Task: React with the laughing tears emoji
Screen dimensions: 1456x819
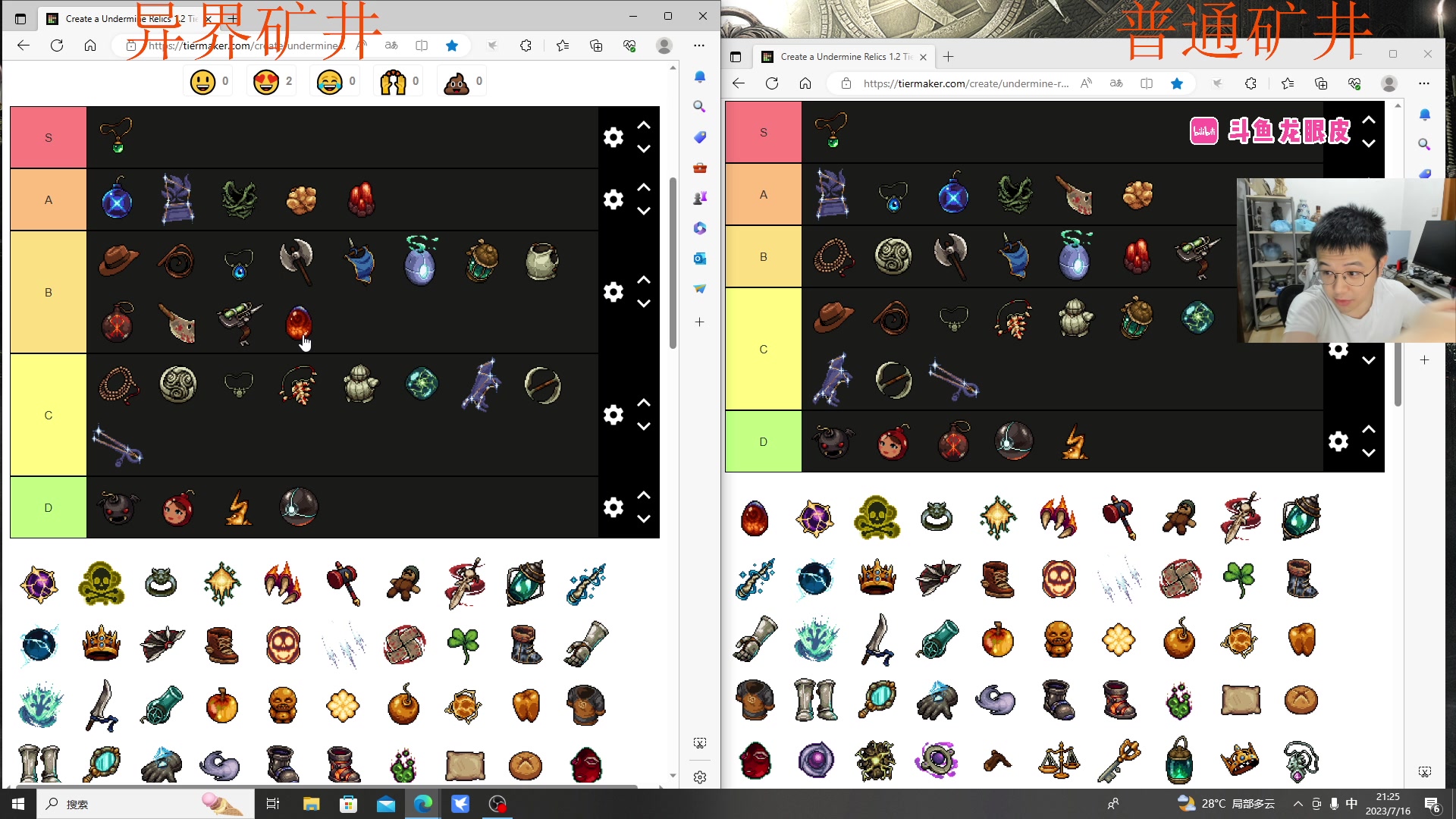Action: (x=330, y=82)
